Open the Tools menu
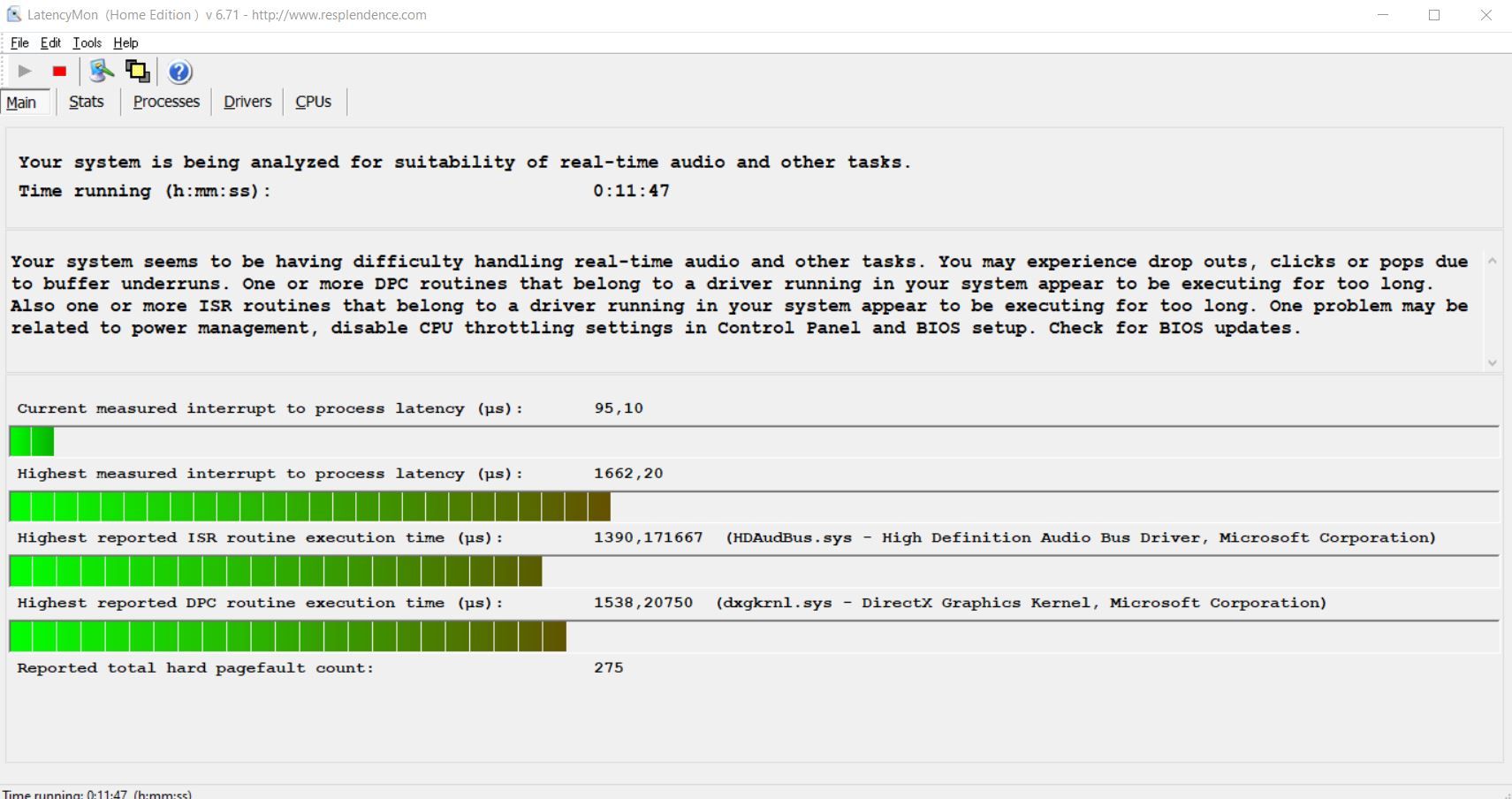Viewport: 1512px width, 799px height. tap(87, 42)
